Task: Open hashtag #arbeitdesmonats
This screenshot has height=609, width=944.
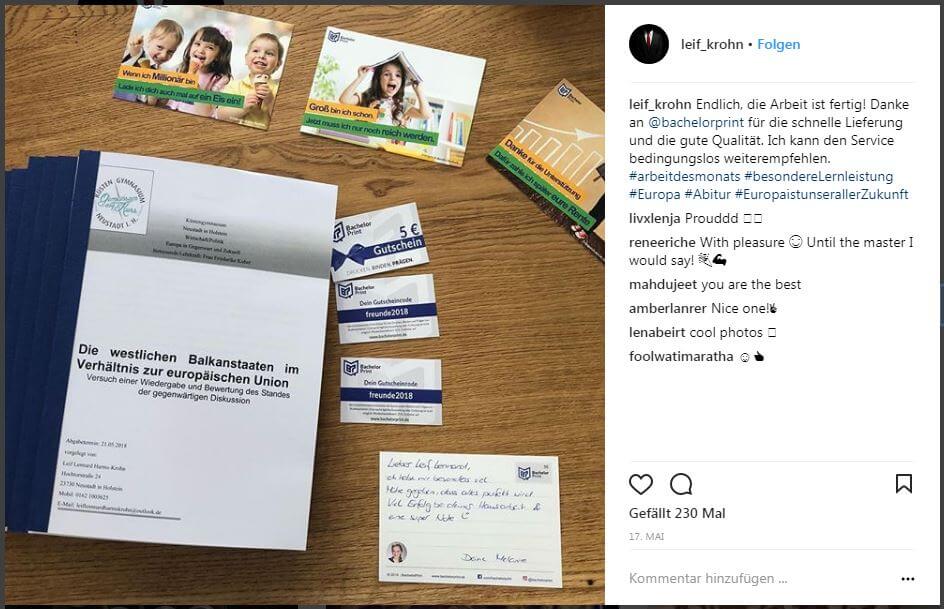Action: point(685,176)
